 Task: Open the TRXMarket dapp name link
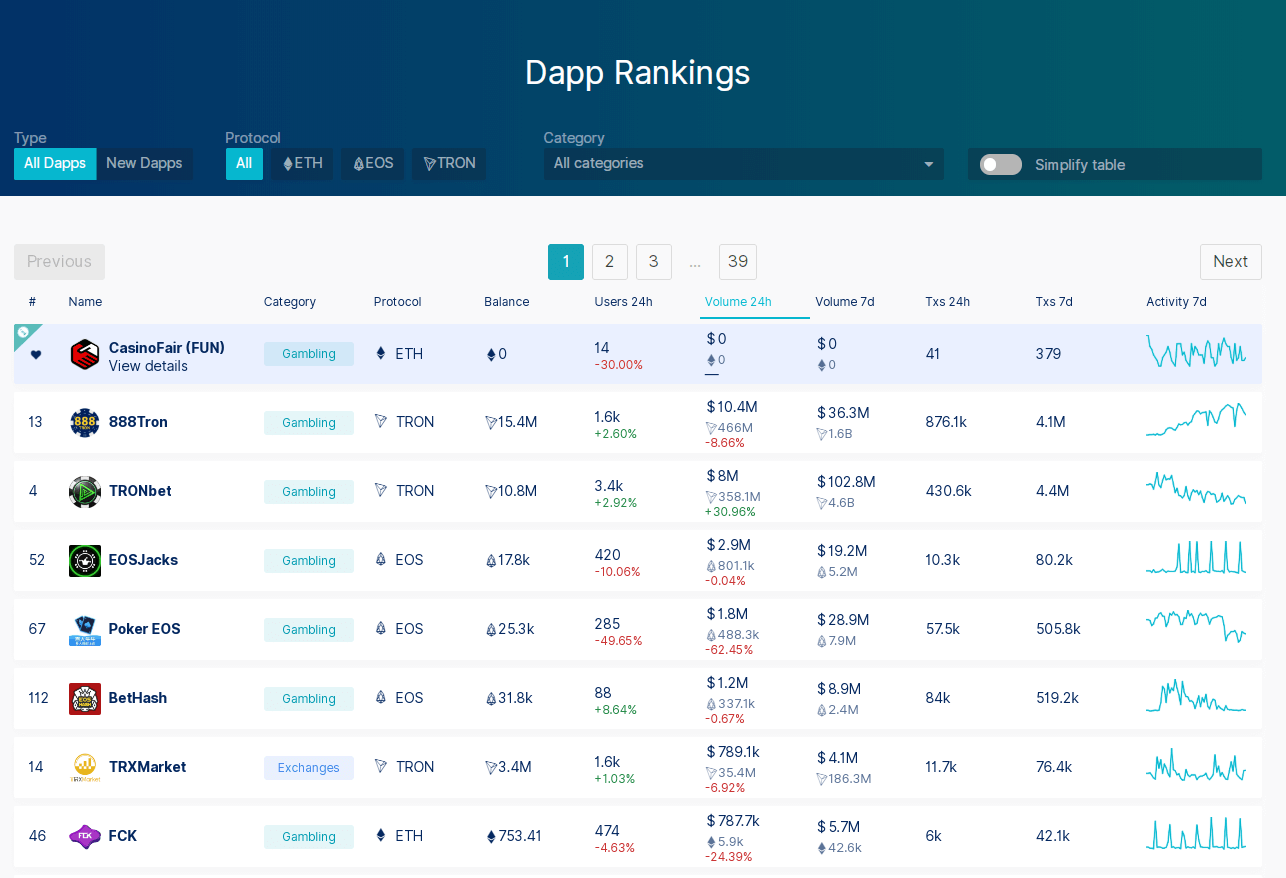pos(147,767)
